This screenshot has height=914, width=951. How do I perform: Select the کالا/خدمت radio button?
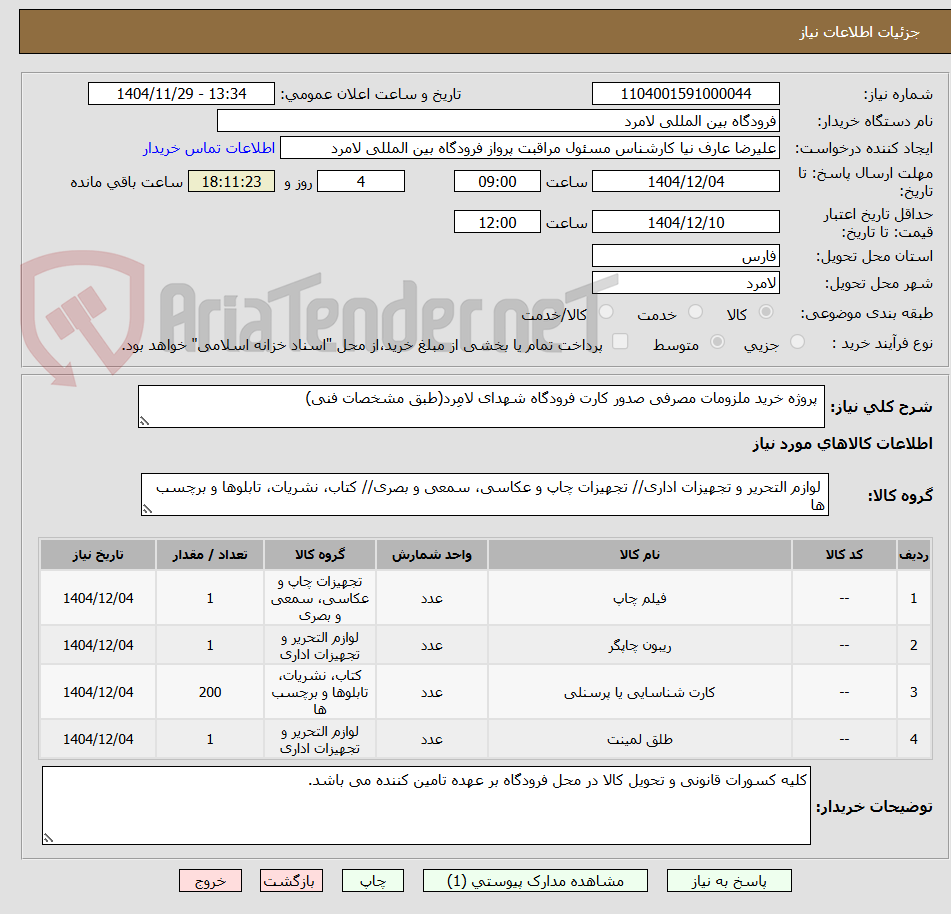[x=606, y=312]
